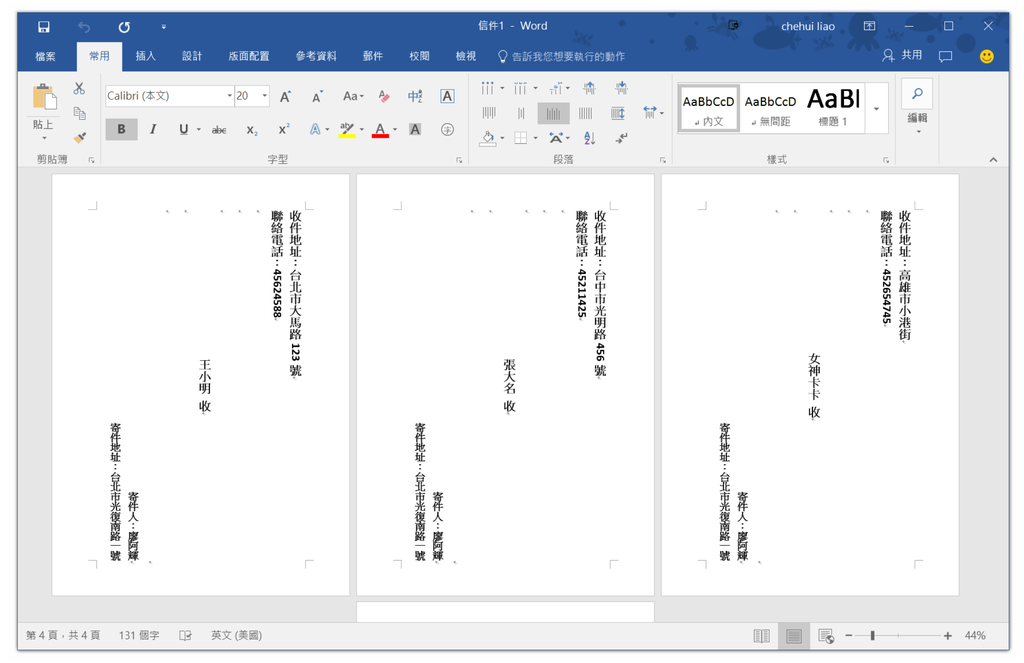Viewport: 1024px width, 663px height.
Task: Switch to Read Mode view in status bar
Action: [761, 636]
